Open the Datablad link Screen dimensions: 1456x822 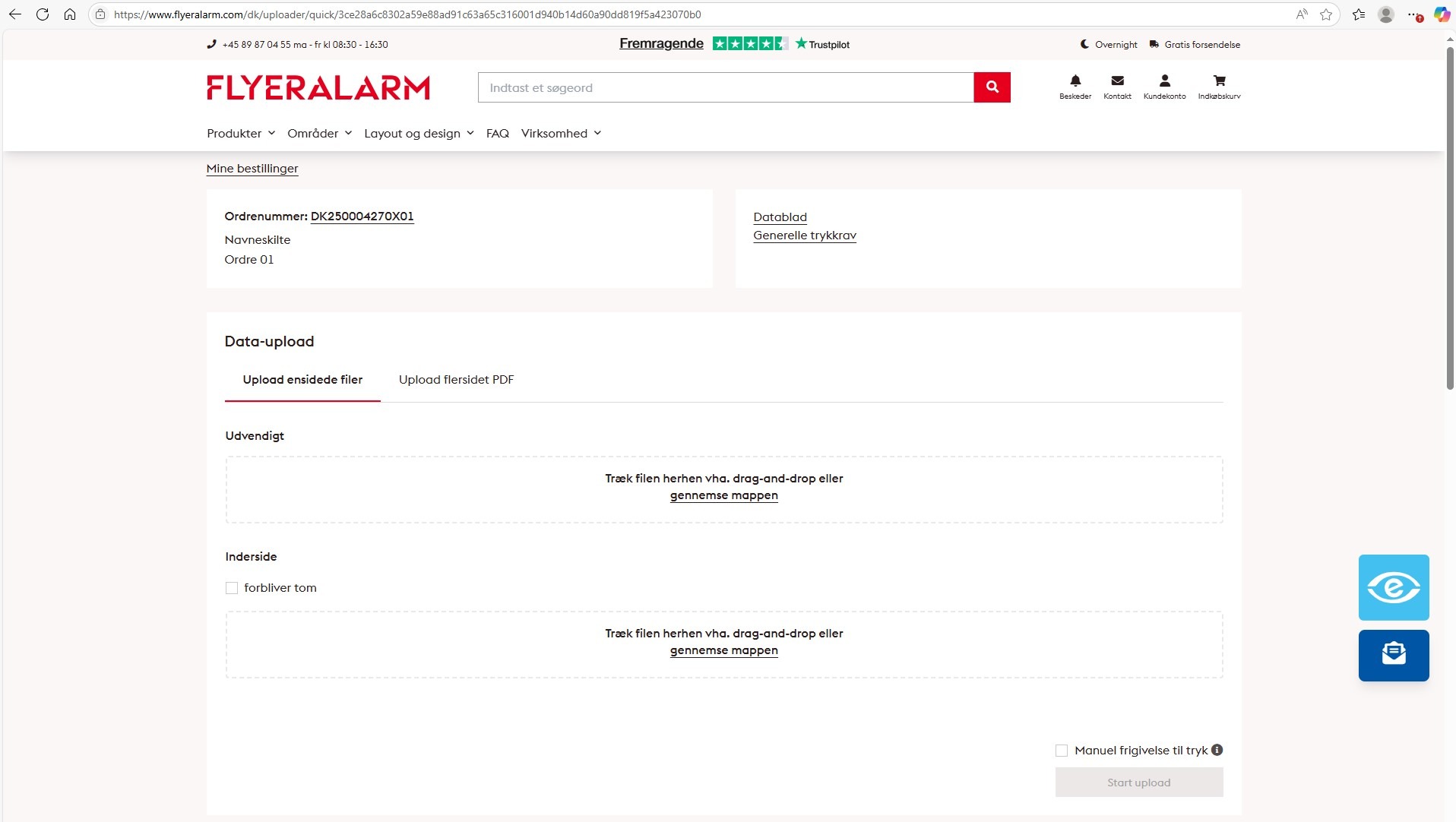tap(780, 217)
